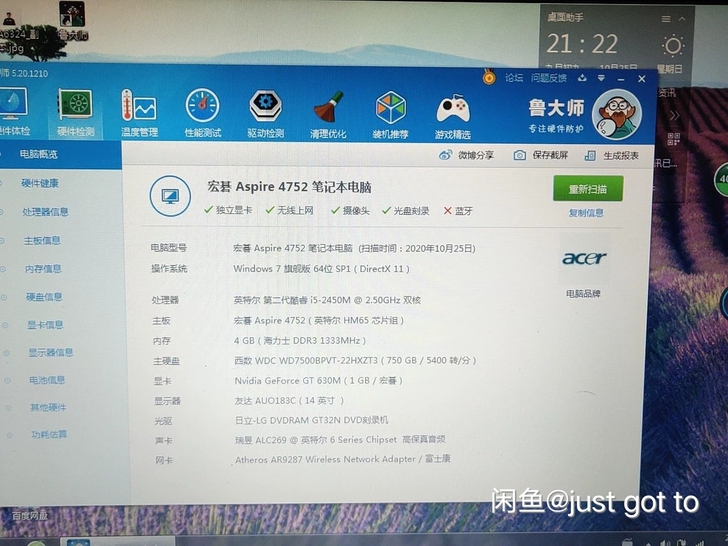This screenshot has height=546, width=728.
Task: Click the 蓝牙 not-supported indicator
Action: pos(458,211)
